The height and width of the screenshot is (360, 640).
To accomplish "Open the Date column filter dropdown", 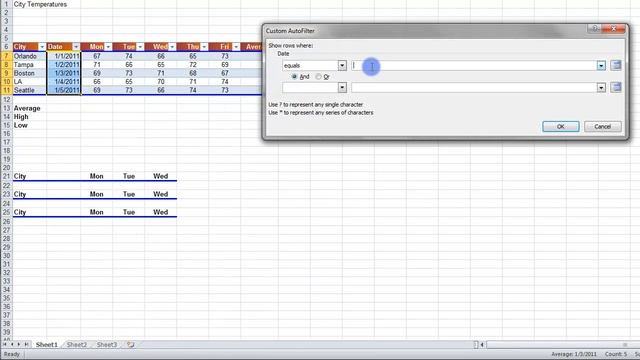I will coord(76,47).
